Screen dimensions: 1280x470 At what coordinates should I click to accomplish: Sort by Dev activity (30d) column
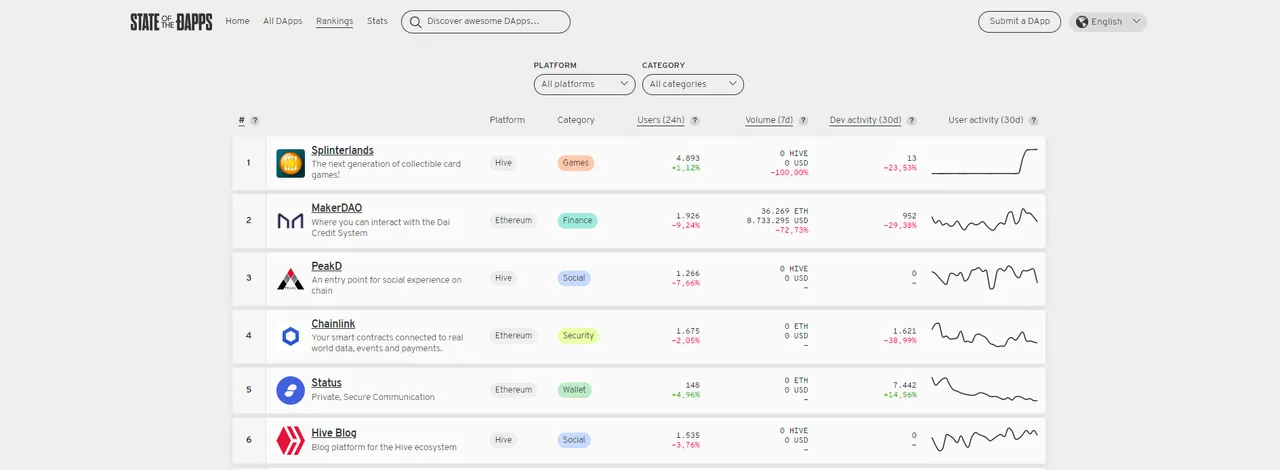[865, 120]
